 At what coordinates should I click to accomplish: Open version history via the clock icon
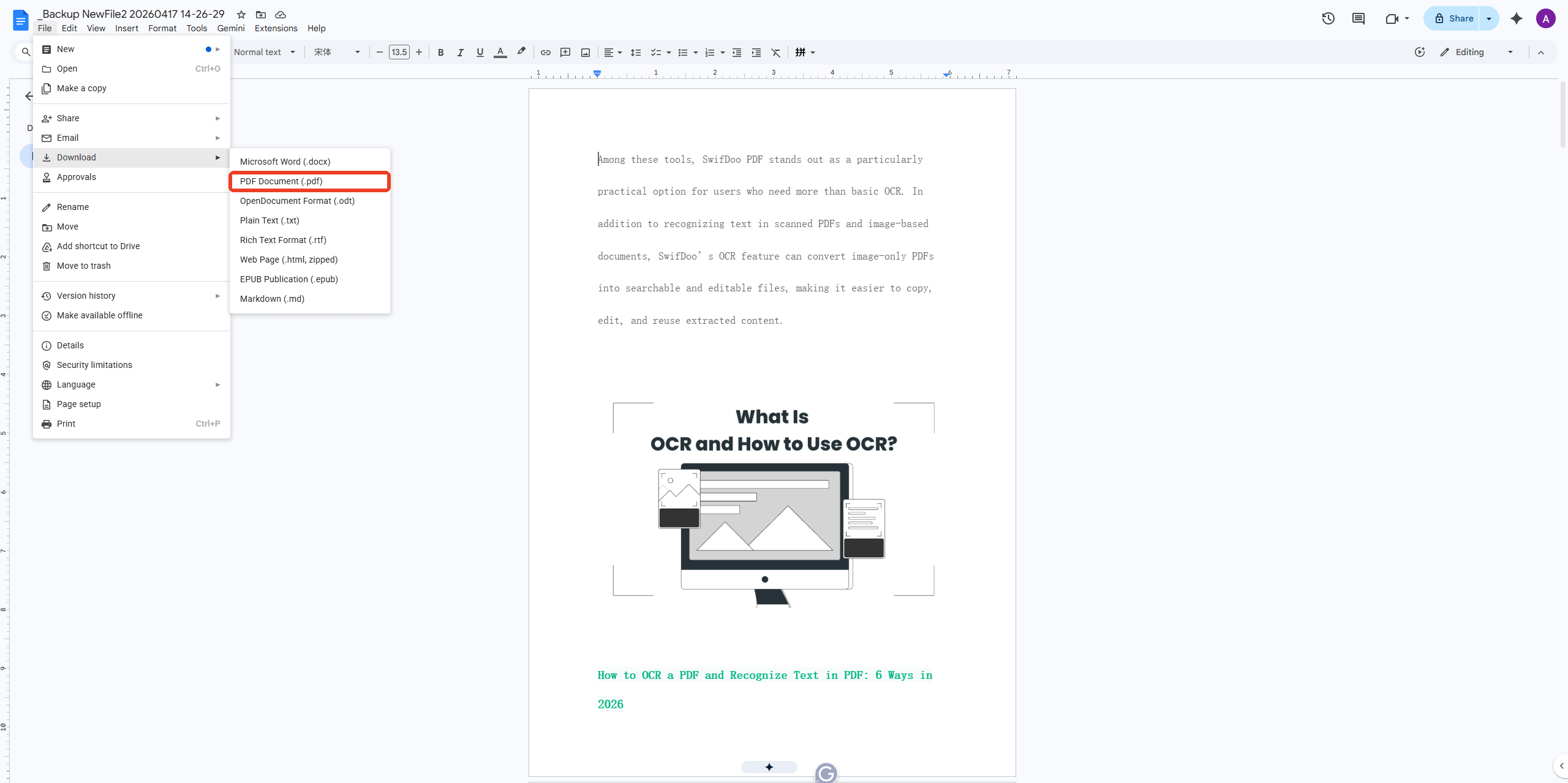(1328, 18)
